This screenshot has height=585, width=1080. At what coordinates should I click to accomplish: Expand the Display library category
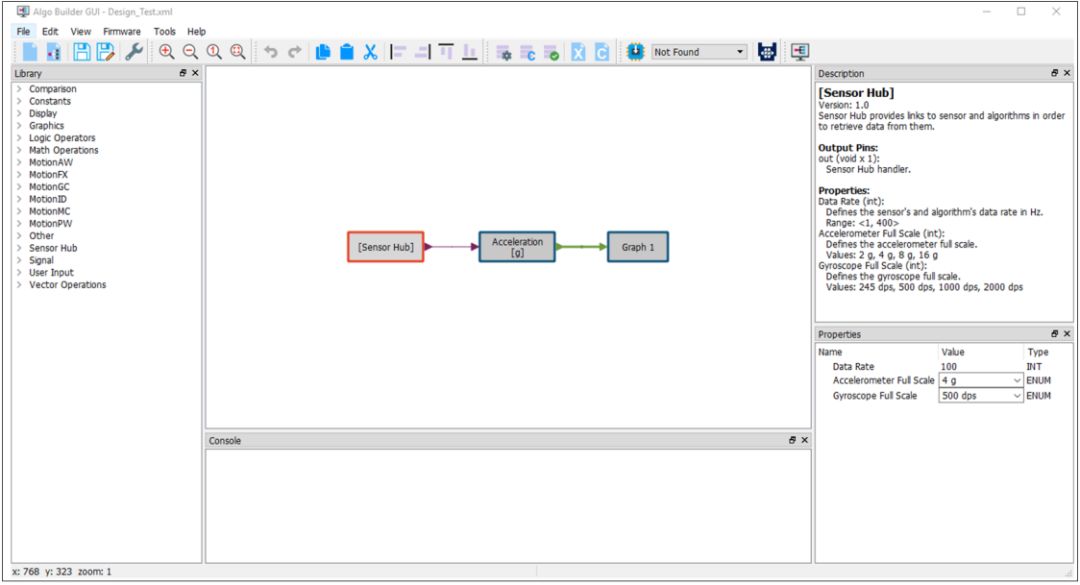click(x=19, y=113)
